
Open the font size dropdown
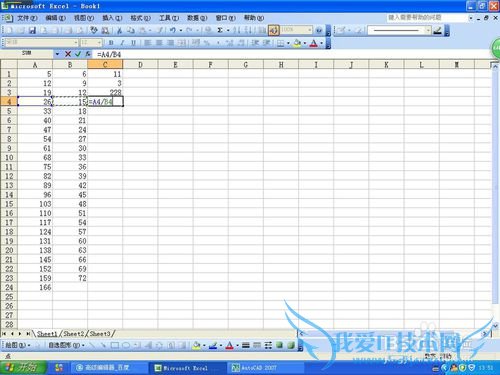pos(99,43)
